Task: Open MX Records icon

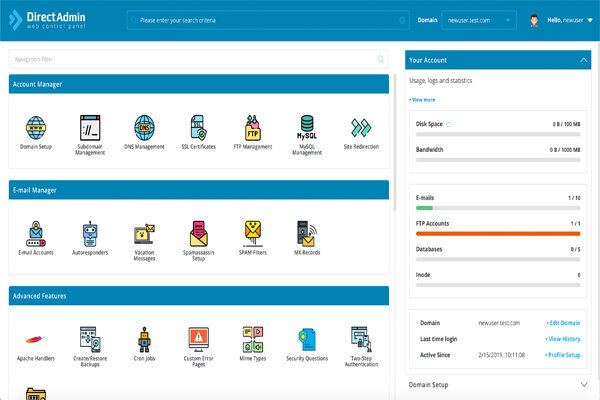Action: coord(306,234)
